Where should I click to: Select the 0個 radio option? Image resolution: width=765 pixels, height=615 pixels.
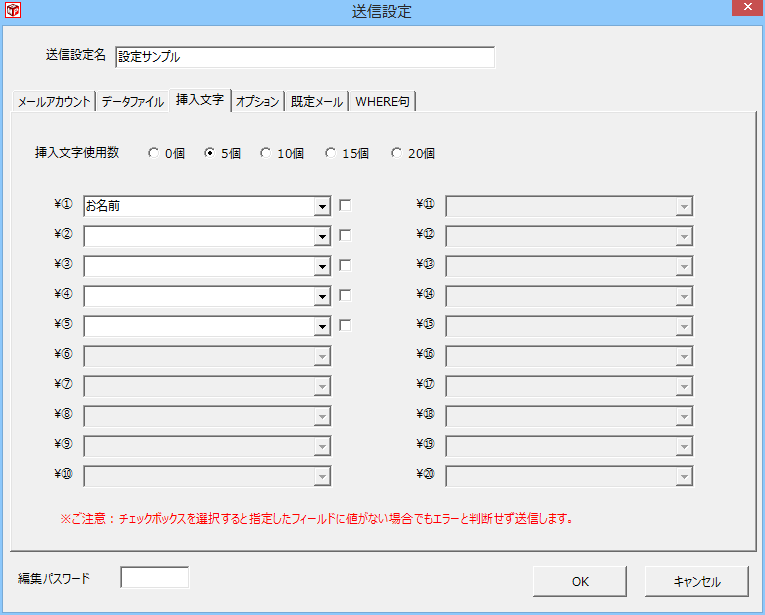166,154
